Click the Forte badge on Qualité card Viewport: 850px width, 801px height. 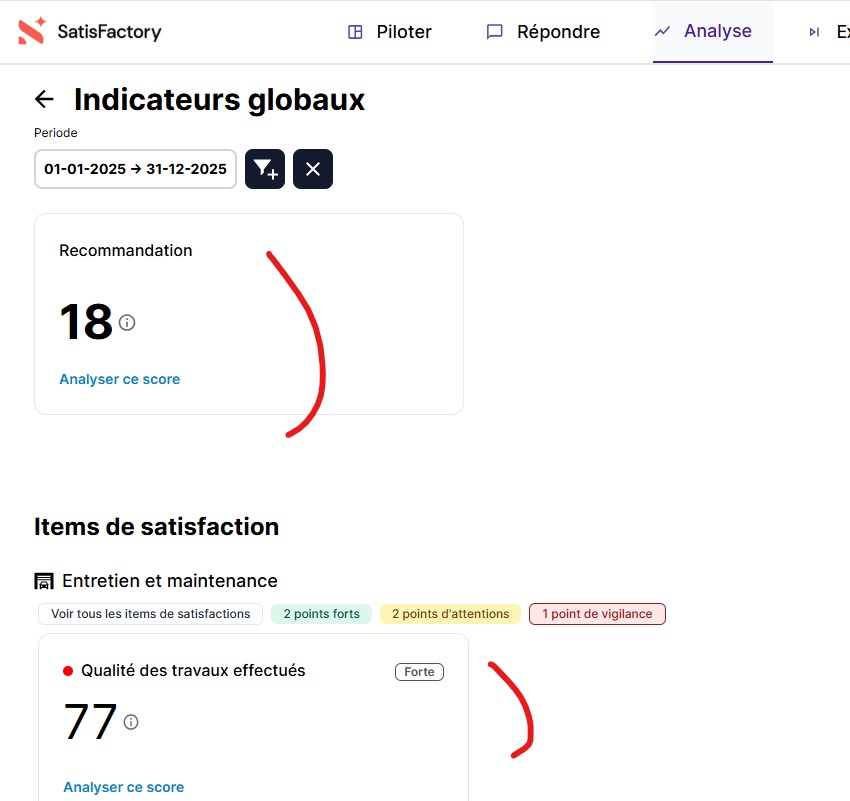419,672
